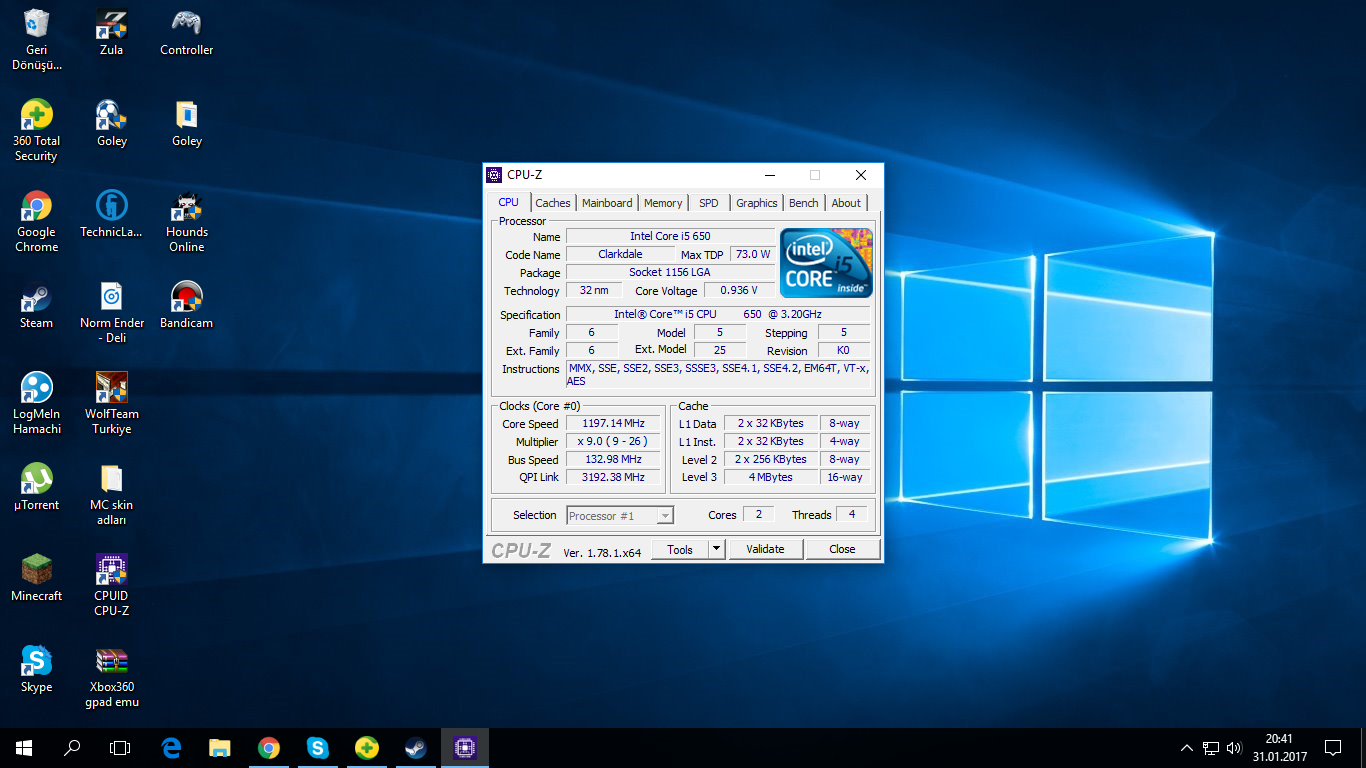
Task: Switch to the Bench tab
Action: (x=804, y=202)
